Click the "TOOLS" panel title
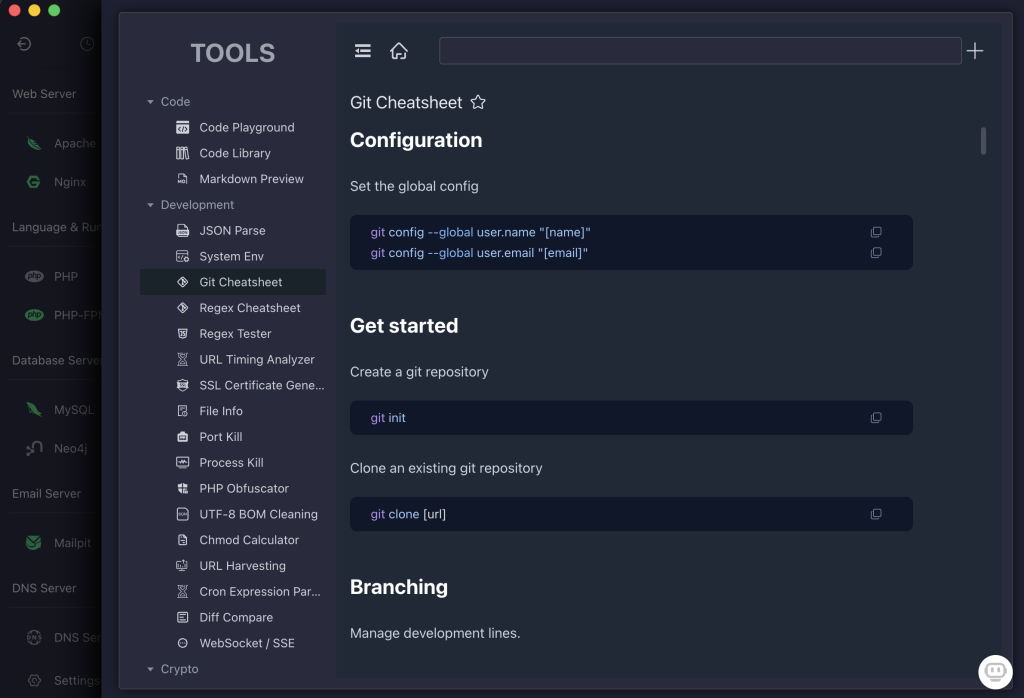Viewport: 1024px width, 698px height. pos(232,53)
